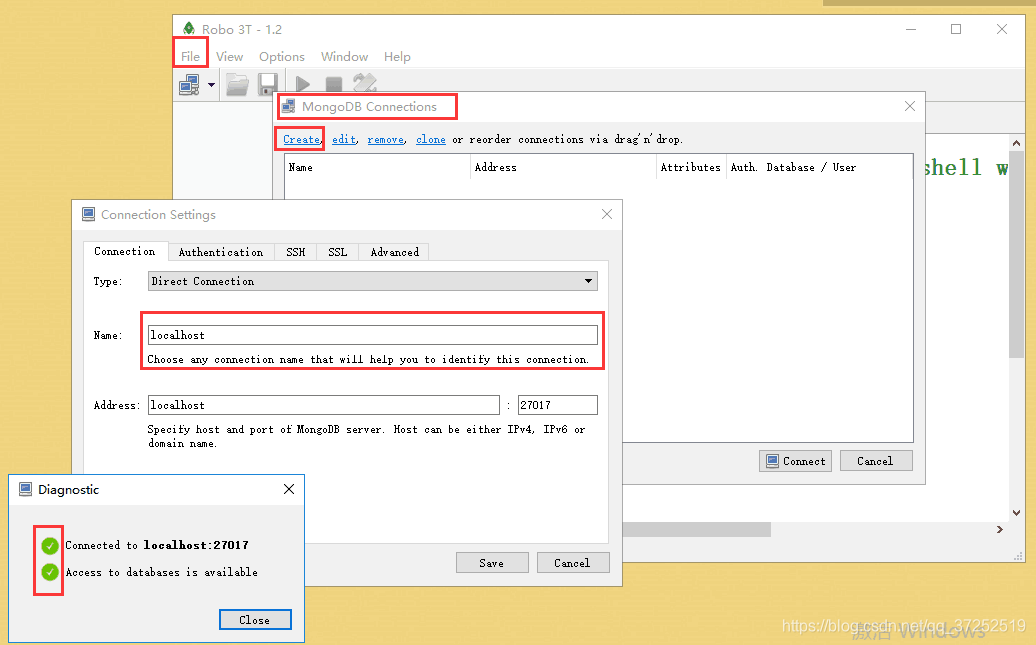The image size is (1036, 645).
Task: Maximize the Robo 3T window
Action: tap(956, 29)
